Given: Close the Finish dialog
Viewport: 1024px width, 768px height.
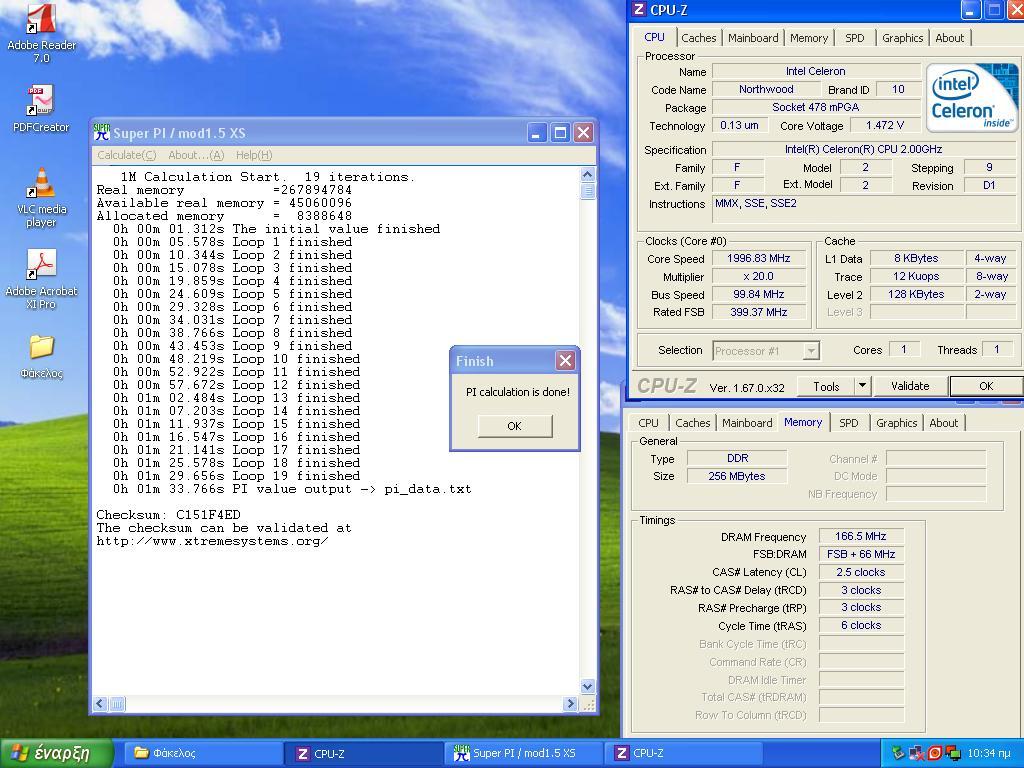Looking at the screenshot, I should tap(566, 360).
